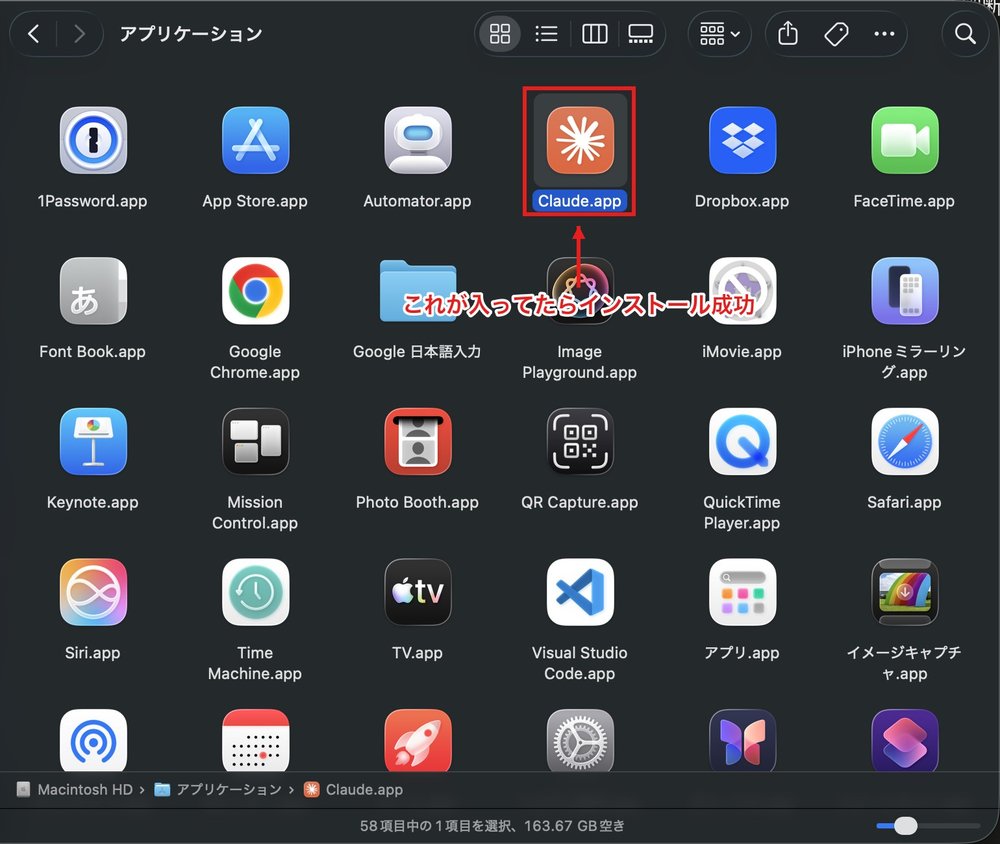Click the Dropbox.app file name label
Screen dimensions: 1000x844
coord(742,201)
